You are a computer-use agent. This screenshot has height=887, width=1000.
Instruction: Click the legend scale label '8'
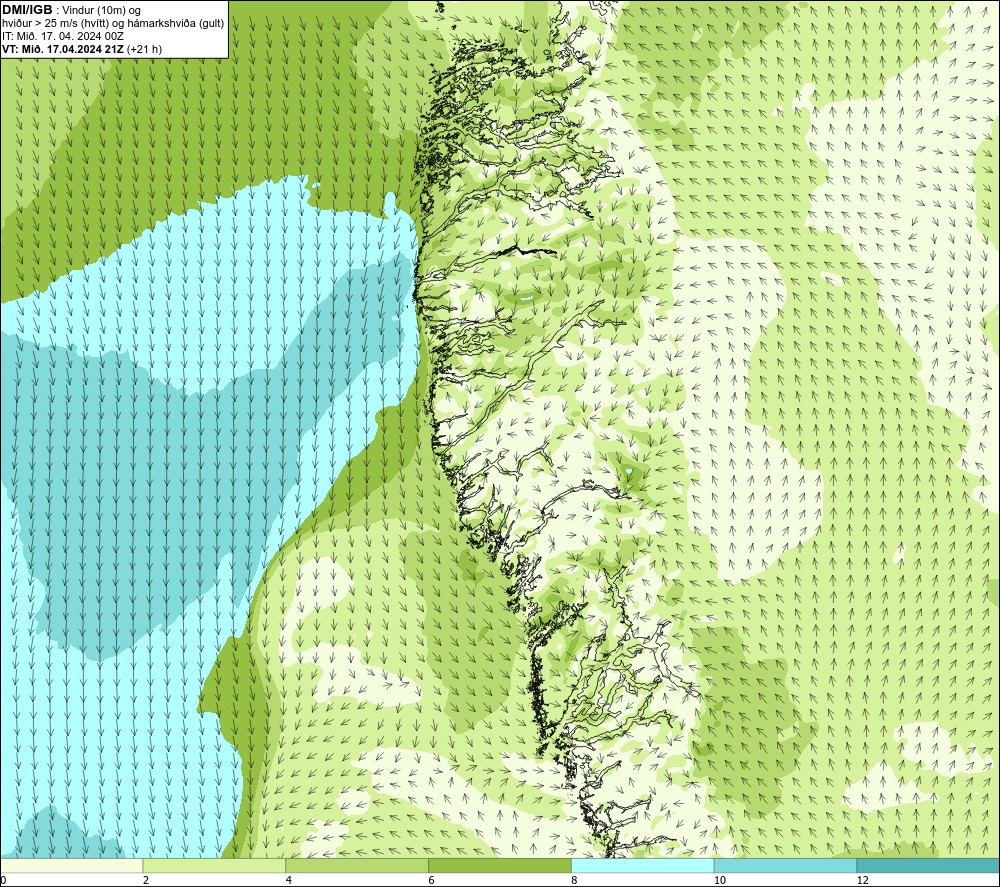tap(575, 881)
